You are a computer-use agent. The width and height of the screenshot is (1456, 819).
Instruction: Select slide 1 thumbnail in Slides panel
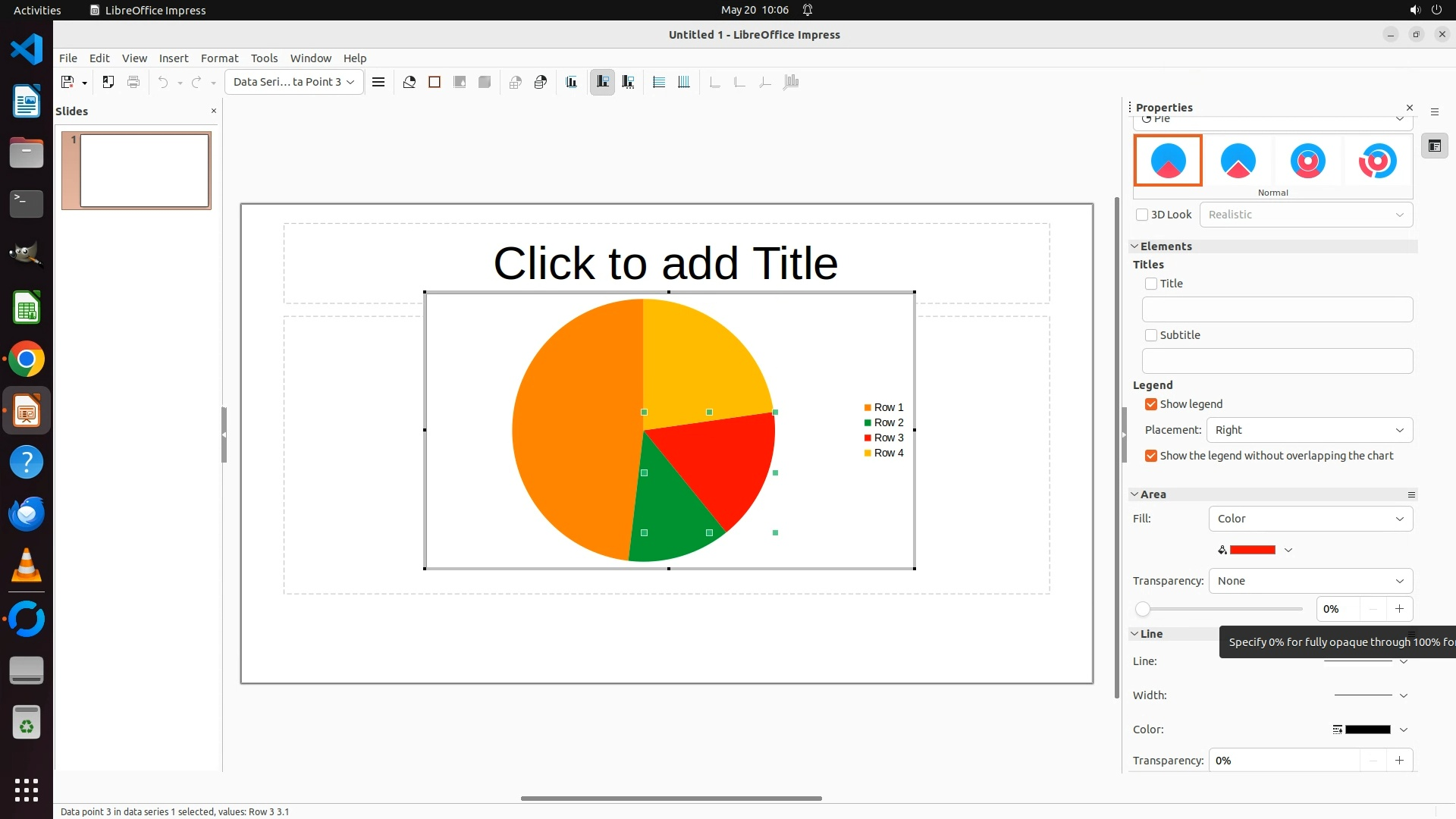pyautogui.click(x=144, y=171)
